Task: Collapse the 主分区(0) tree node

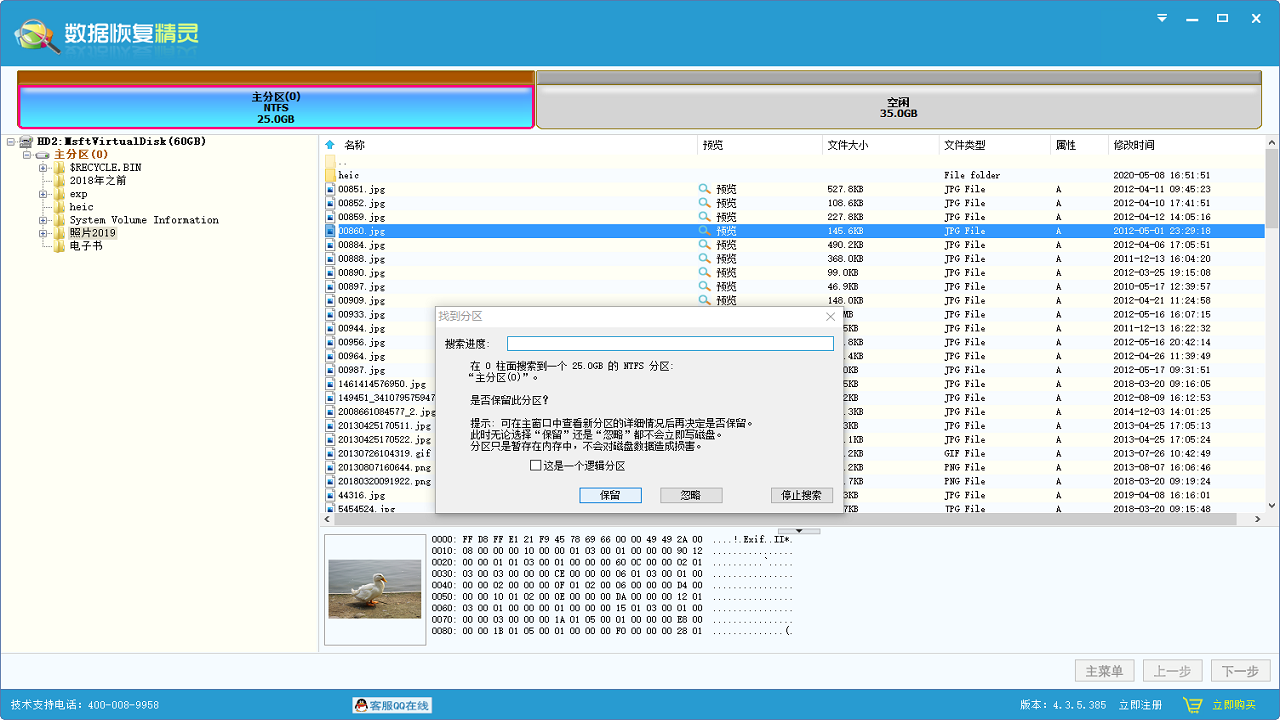Action: click(x=27, y=155)
